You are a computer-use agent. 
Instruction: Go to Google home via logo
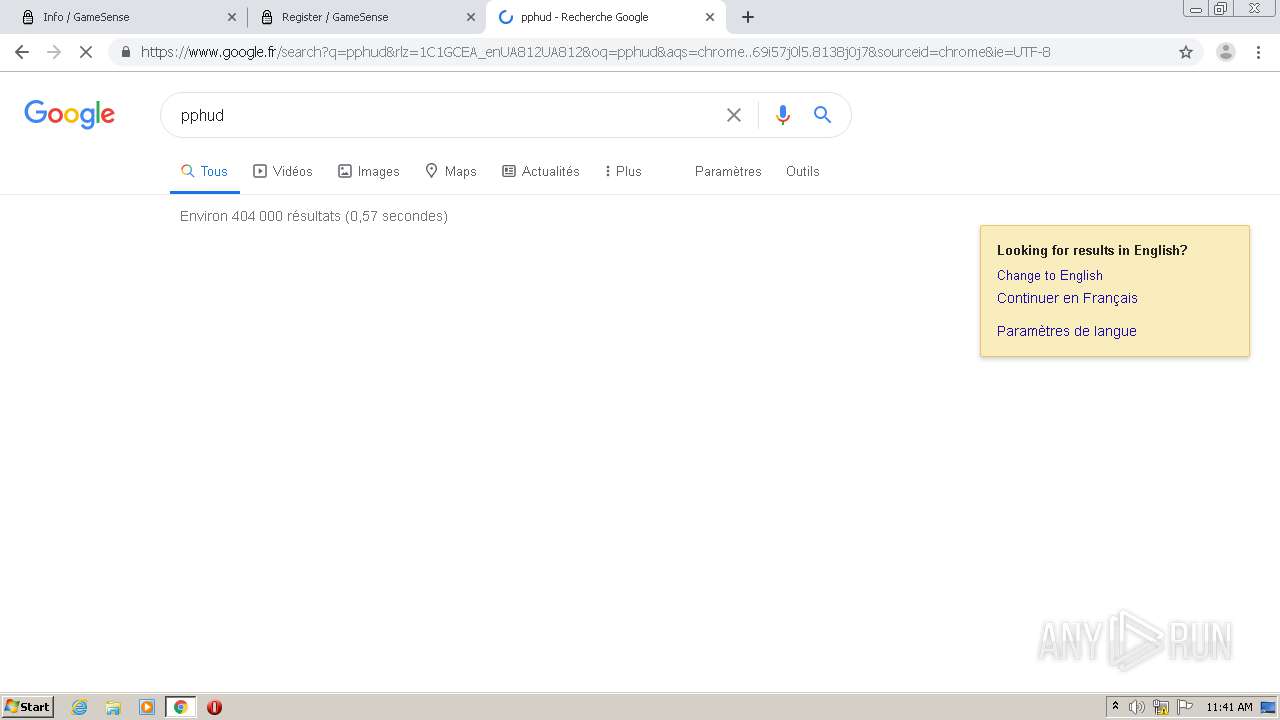tap(70, 115)
